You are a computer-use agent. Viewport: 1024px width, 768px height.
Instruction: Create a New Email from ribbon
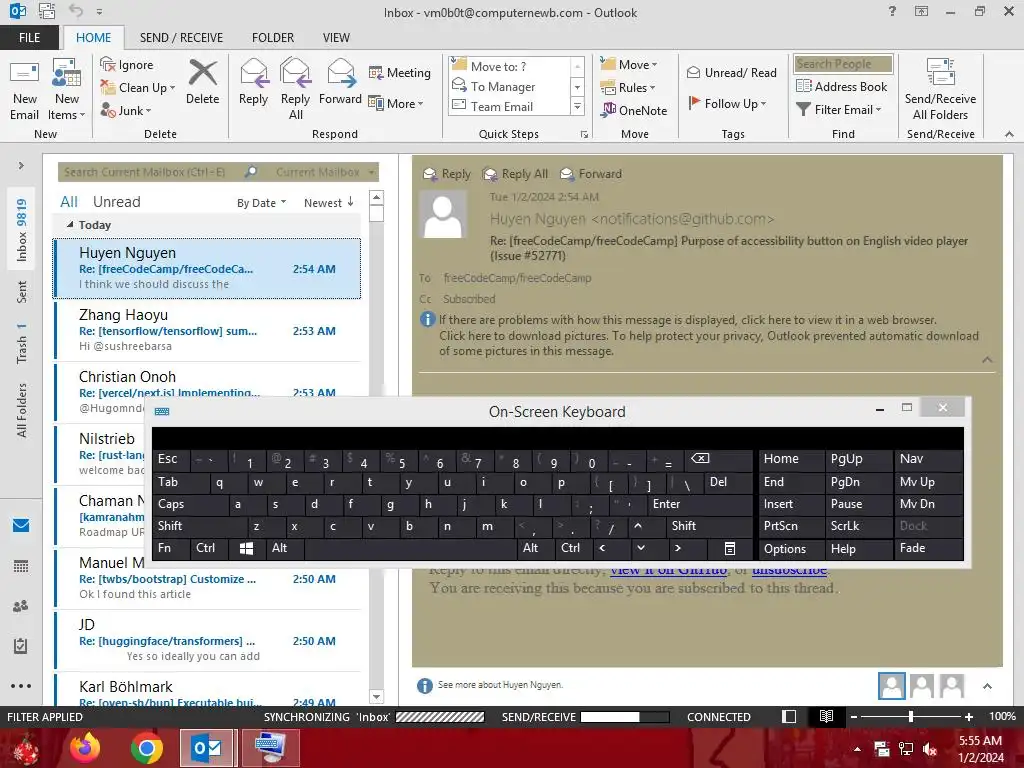point(24,90)
